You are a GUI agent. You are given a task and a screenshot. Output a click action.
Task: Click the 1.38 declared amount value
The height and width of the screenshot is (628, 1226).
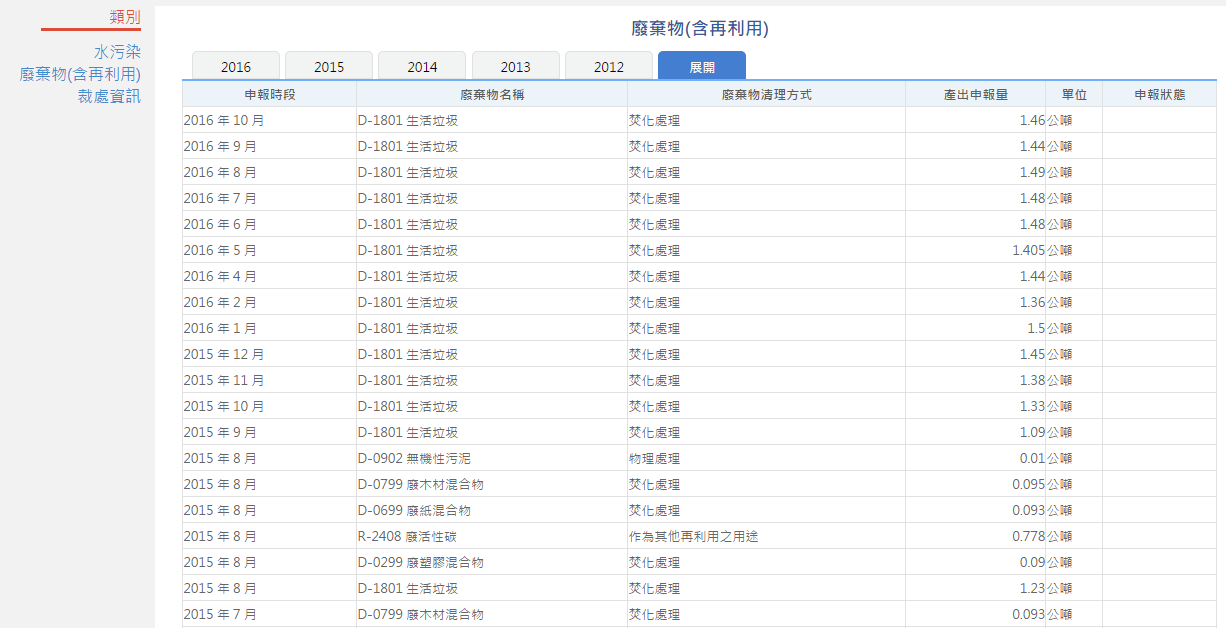tap(1032, 380)
